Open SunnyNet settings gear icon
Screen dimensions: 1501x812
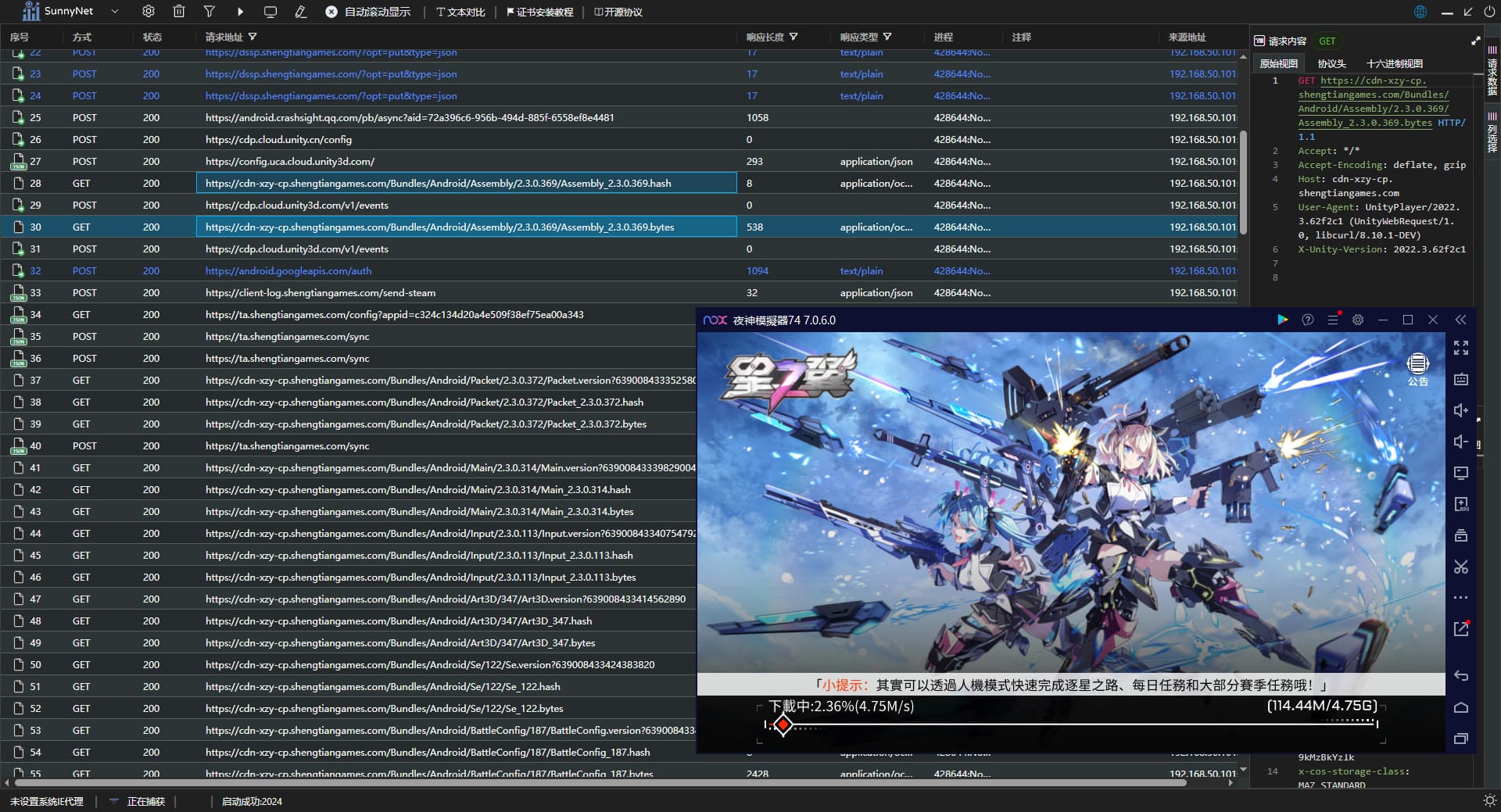[x=149, y=12]
